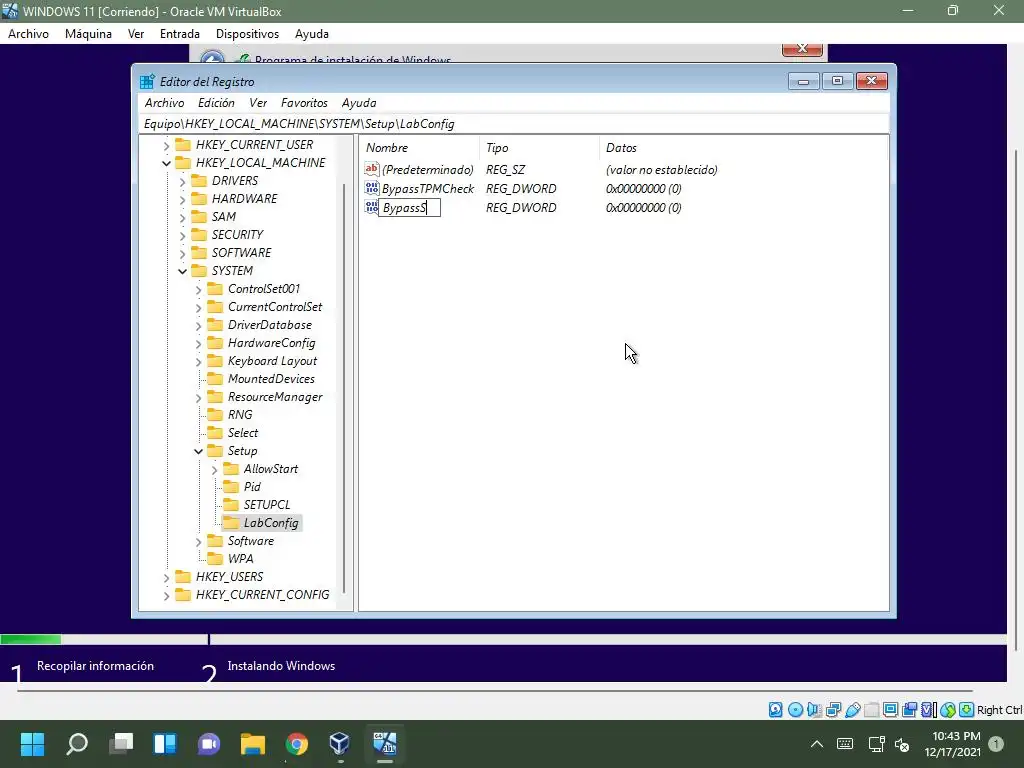This screenshot has height=768, width=1024.
Task: Click Windows setup back arrow button
Action: click(x=212, y=57)
